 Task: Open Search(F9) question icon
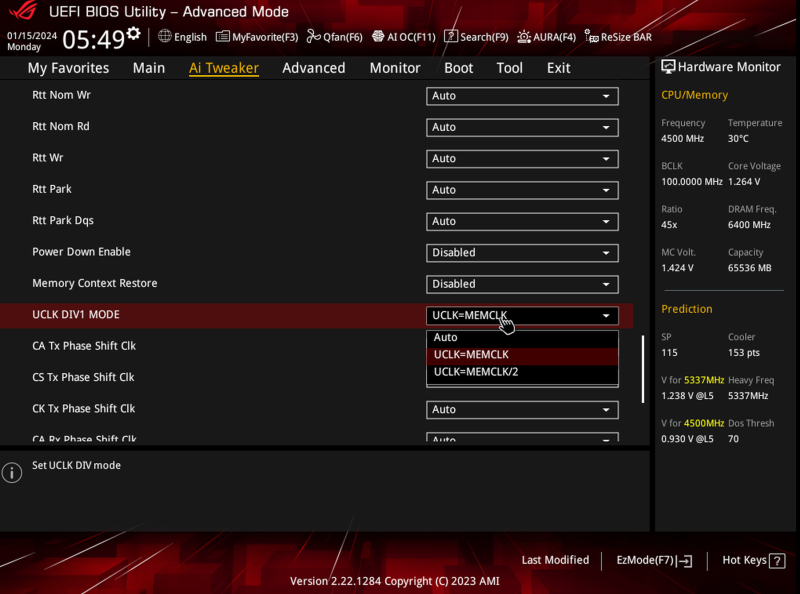click(451, 36)
